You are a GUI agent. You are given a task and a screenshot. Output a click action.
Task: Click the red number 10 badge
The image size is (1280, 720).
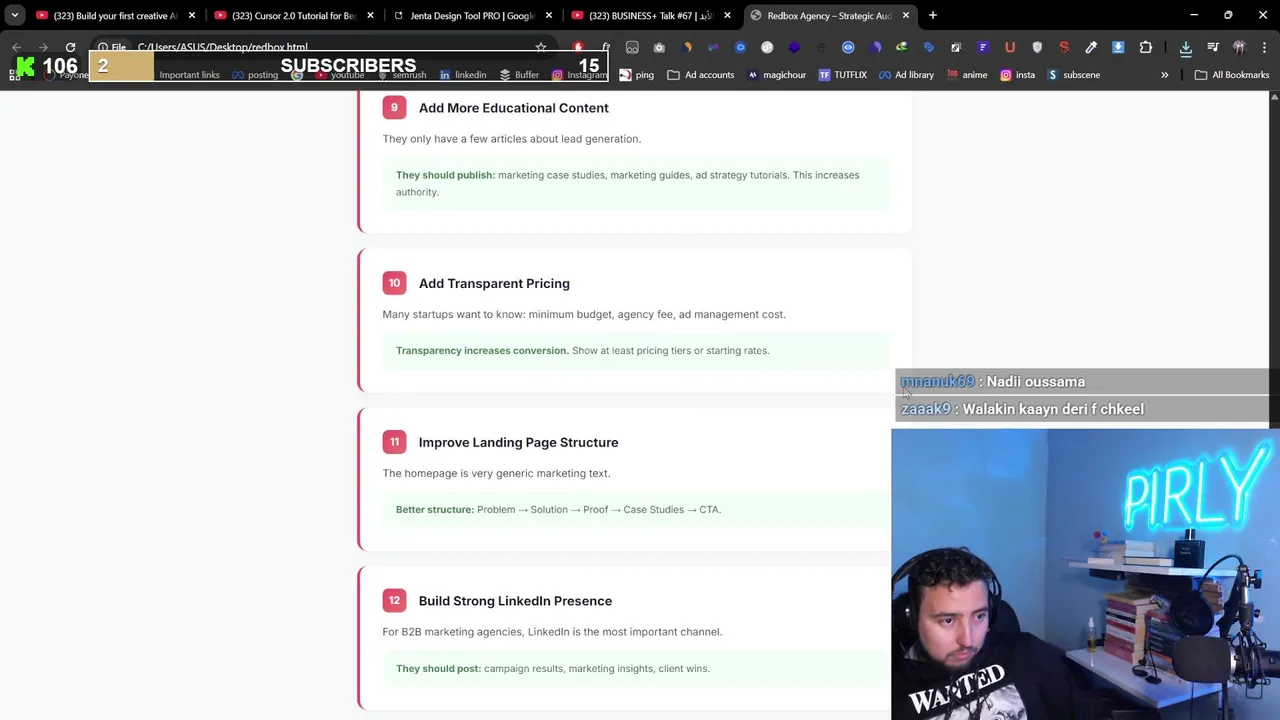pos(394,283)
